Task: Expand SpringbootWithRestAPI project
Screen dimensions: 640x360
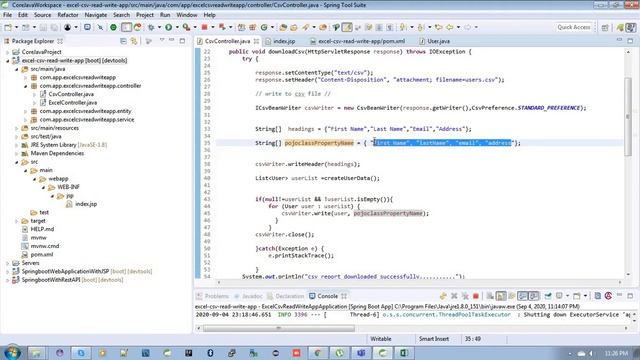Action: click(8, 280)
